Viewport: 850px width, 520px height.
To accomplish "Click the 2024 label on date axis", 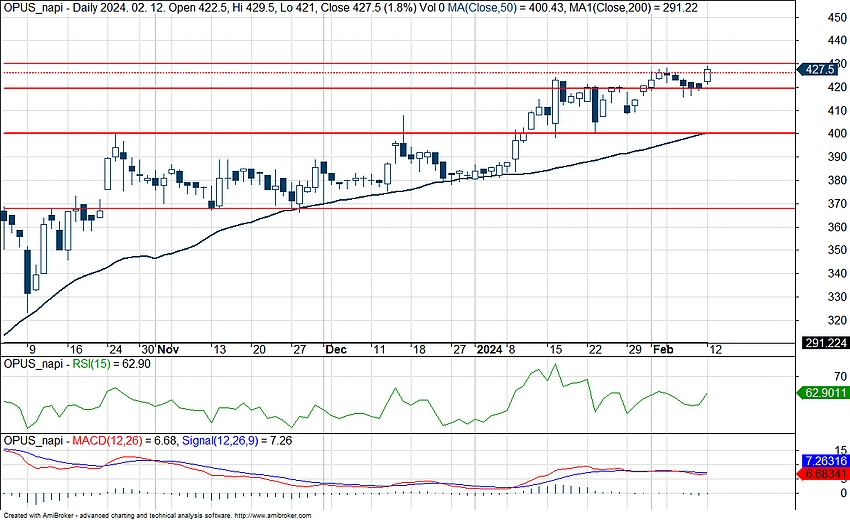I will tap(489, 350).
